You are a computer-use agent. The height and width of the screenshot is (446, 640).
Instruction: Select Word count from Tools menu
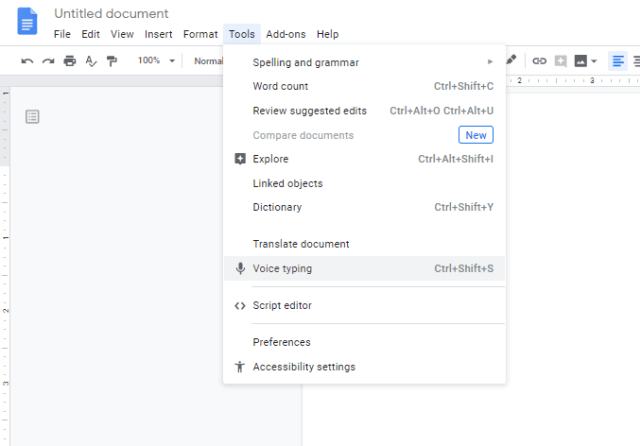point(364,87)
